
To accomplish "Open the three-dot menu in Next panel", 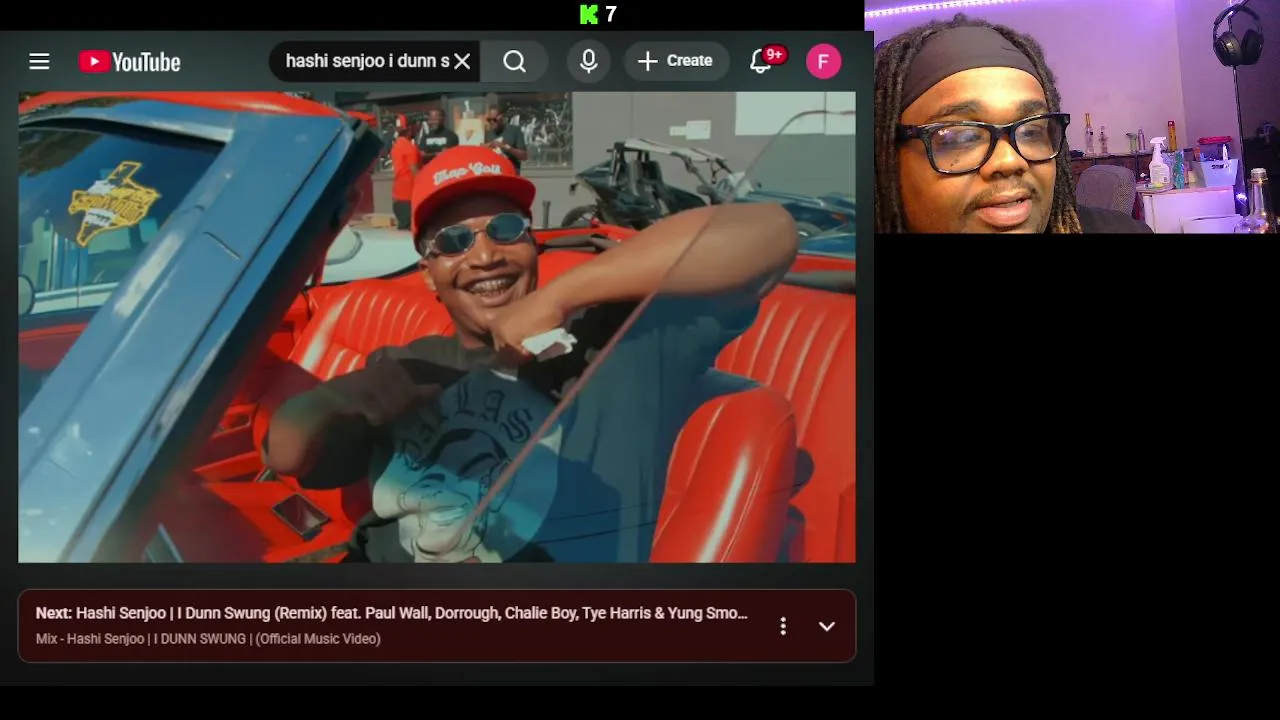I will coord(783,626).
